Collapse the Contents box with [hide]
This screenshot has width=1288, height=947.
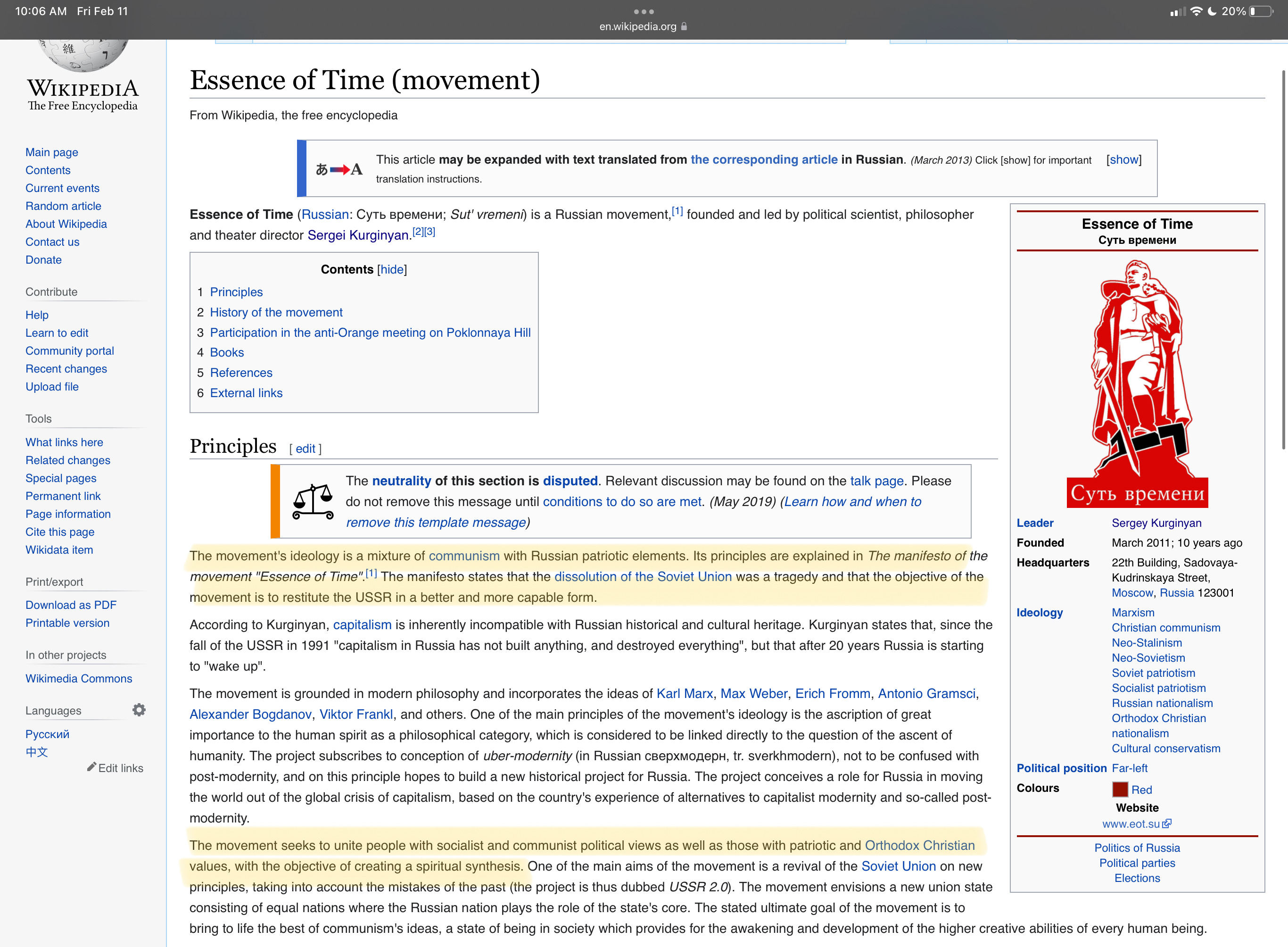tap(392, 269)
